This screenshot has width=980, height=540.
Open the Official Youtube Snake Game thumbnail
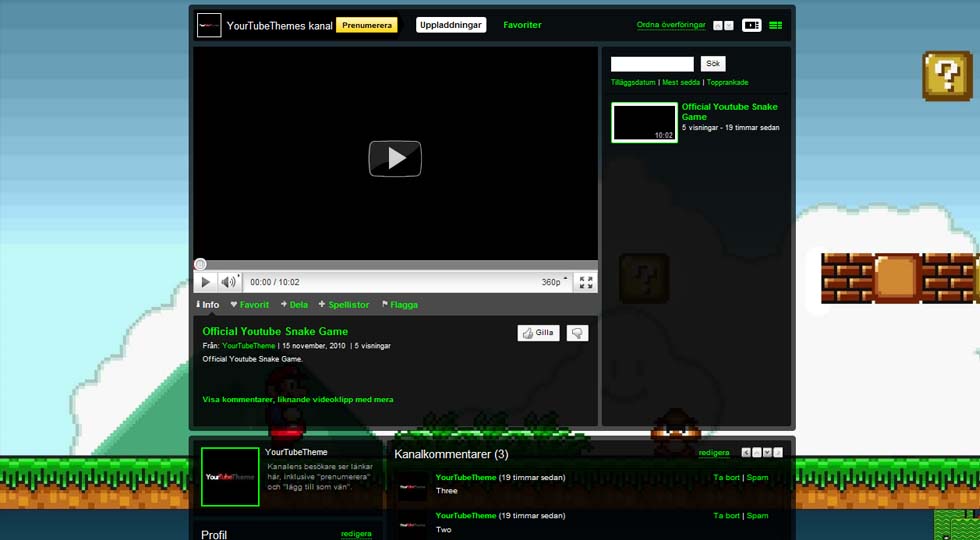coord(644,122)
